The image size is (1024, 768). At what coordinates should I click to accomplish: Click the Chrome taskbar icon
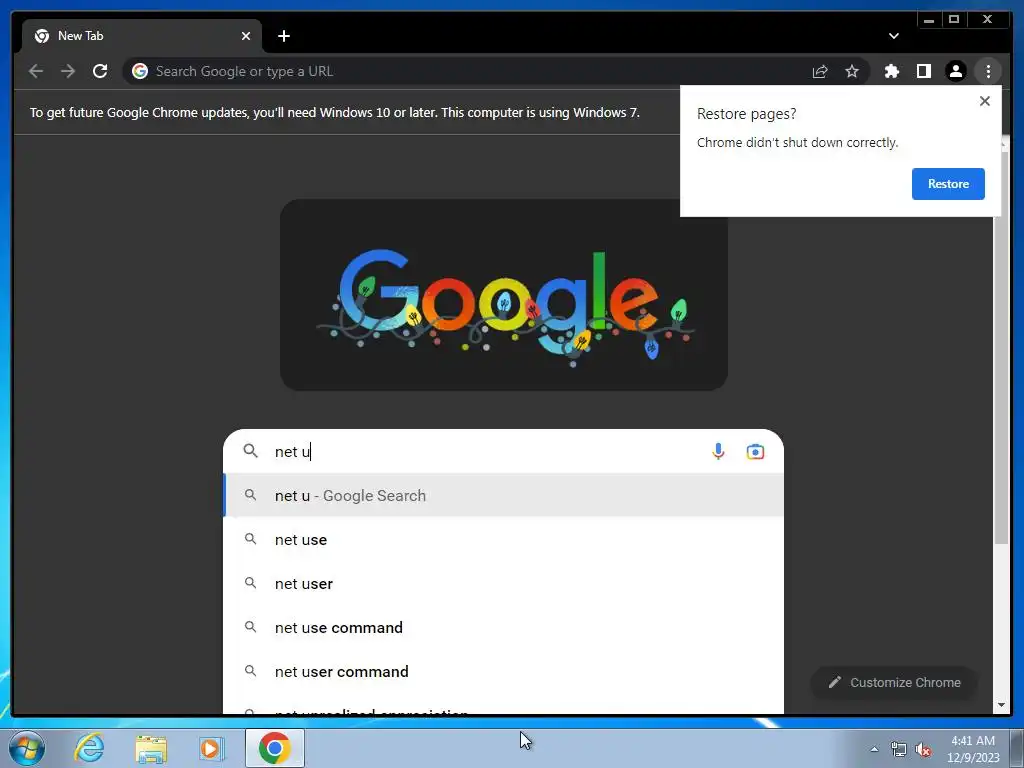[275, 748]
